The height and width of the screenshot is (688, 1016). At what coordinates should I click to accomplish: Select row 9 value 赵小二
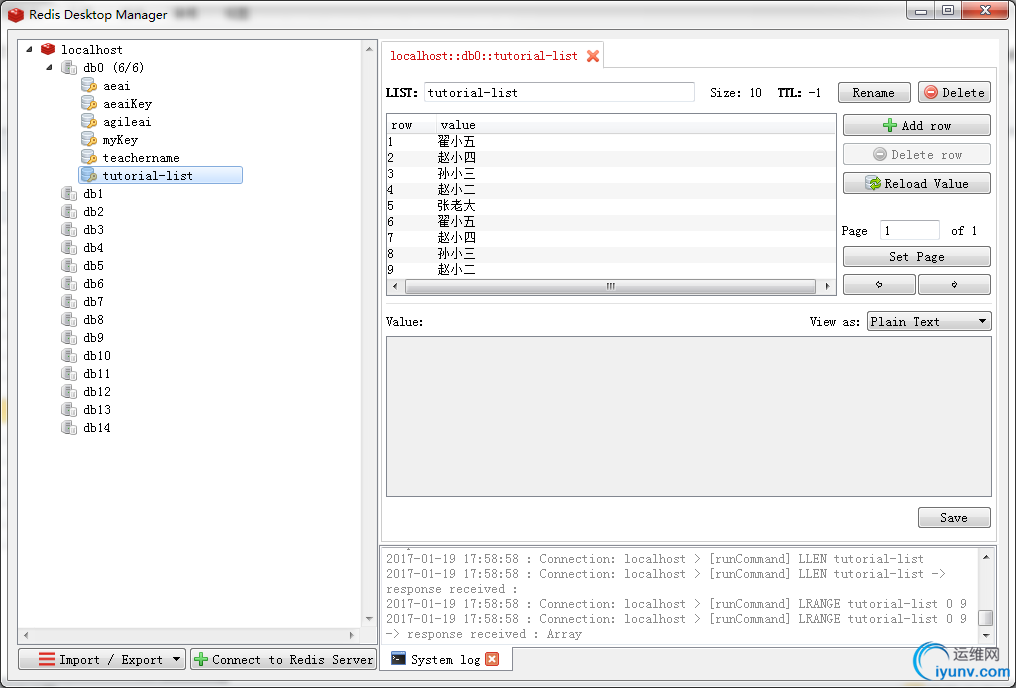pyautogui.click(x=456, y=269)
